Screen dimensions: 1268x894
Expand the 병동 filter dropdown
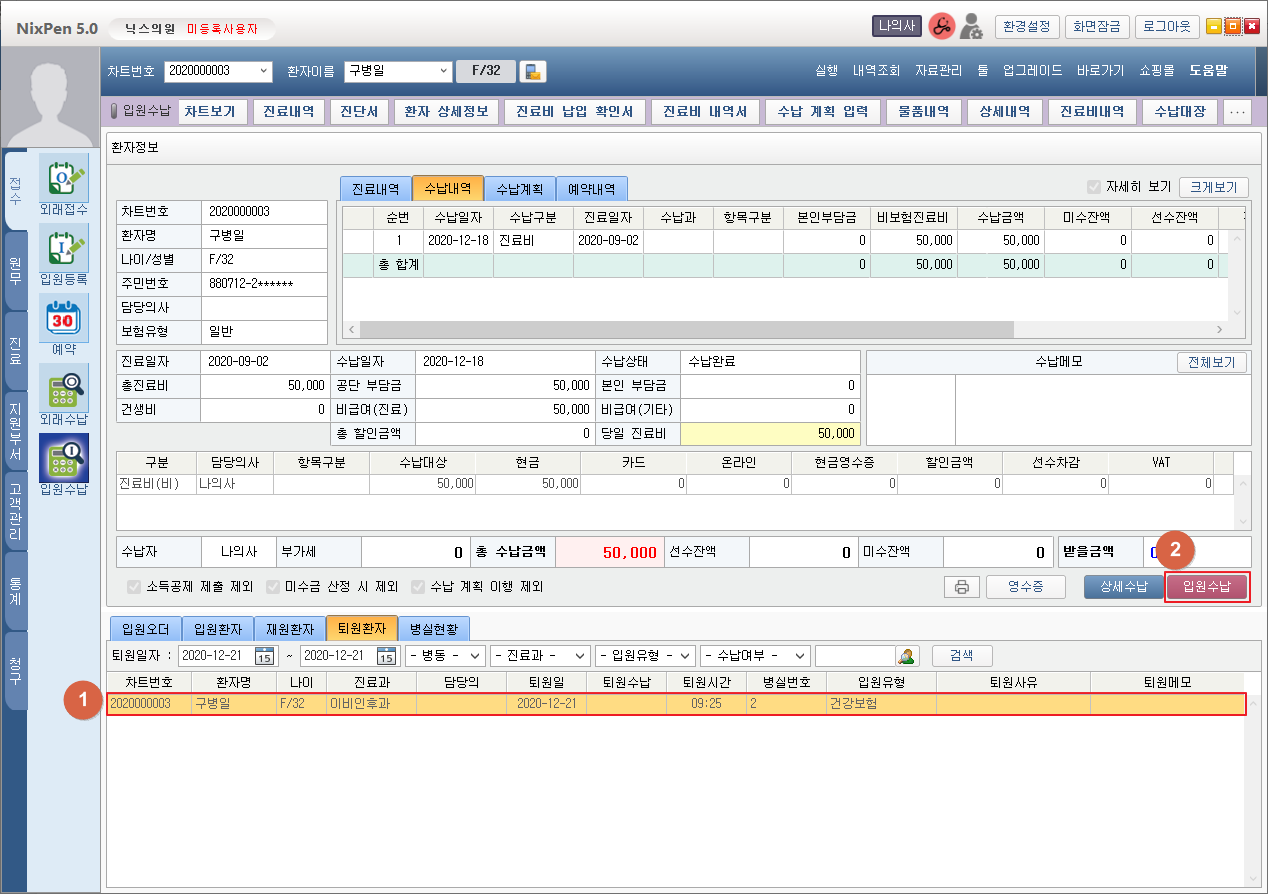(x=444, y=656)
